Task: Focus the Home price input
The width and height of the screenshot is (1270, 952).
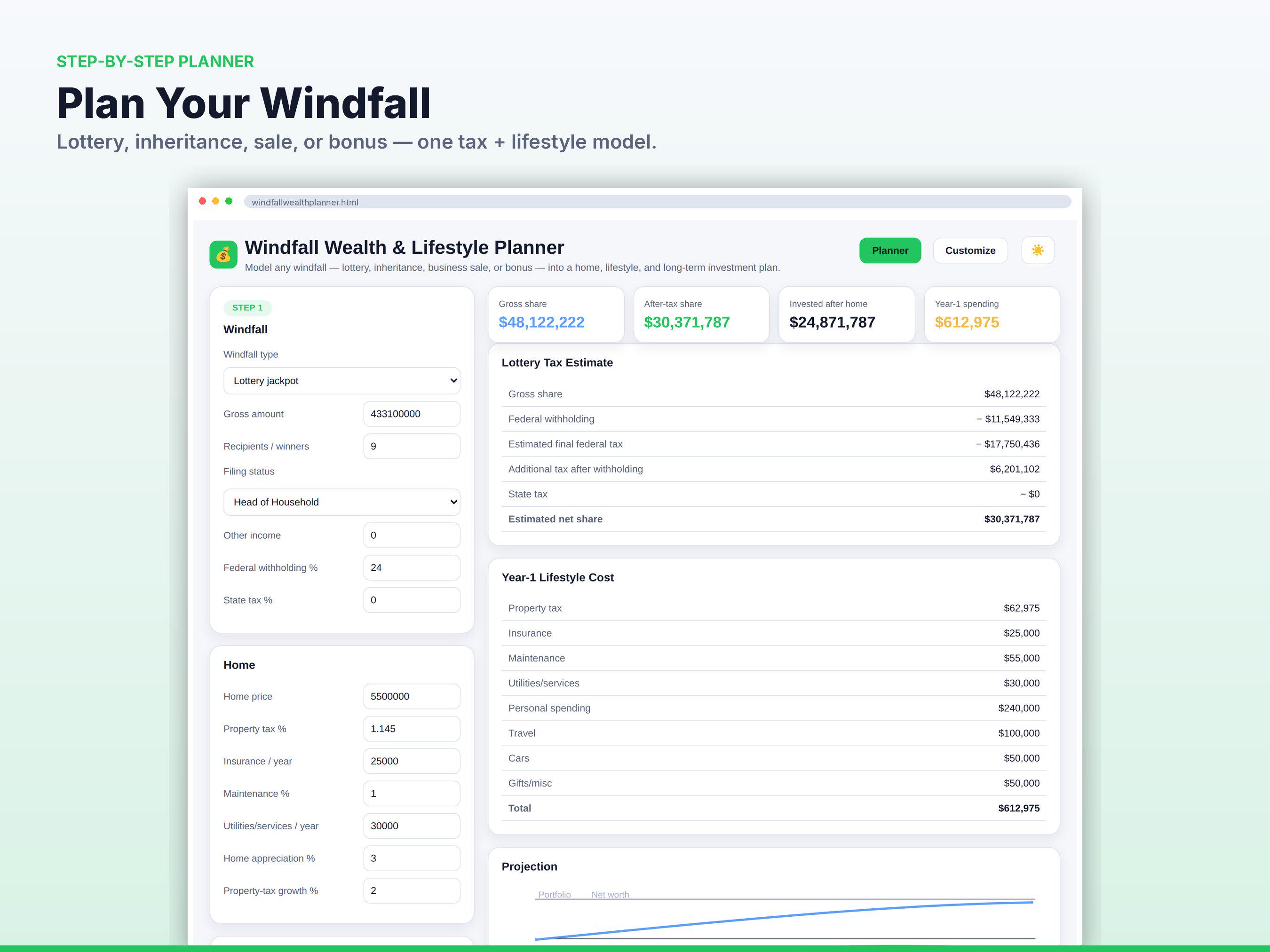Action: click(x=412, y=696)
